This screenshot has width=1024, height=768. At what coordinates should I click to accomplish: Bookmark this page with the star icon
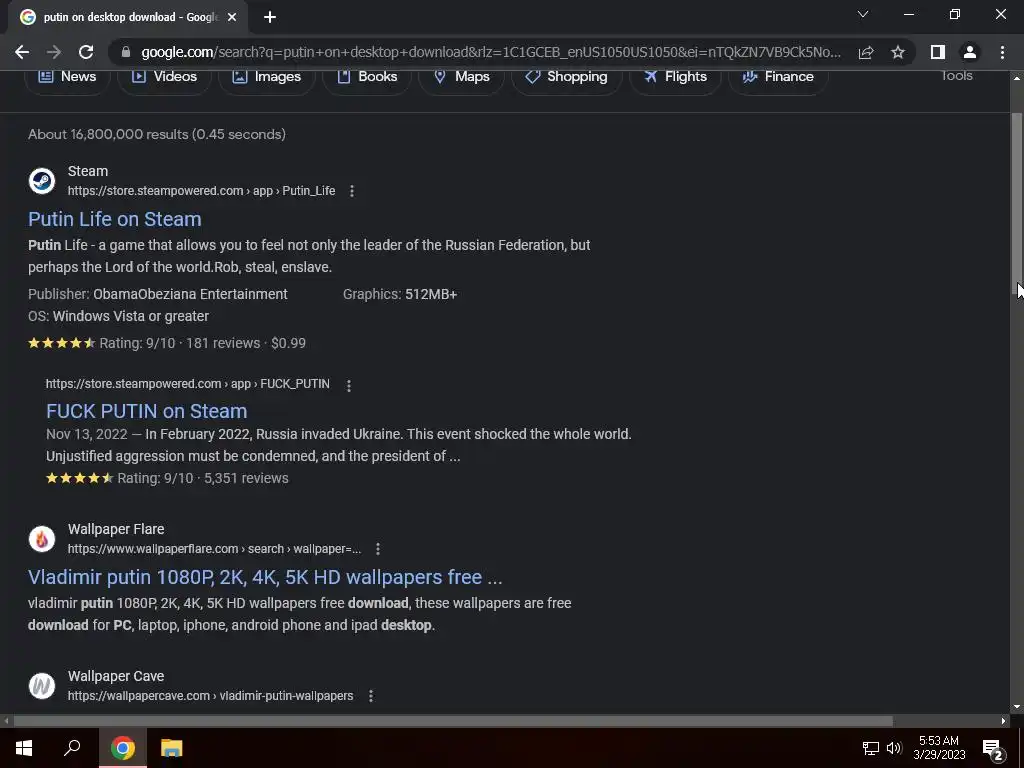[x=898, y=52]
